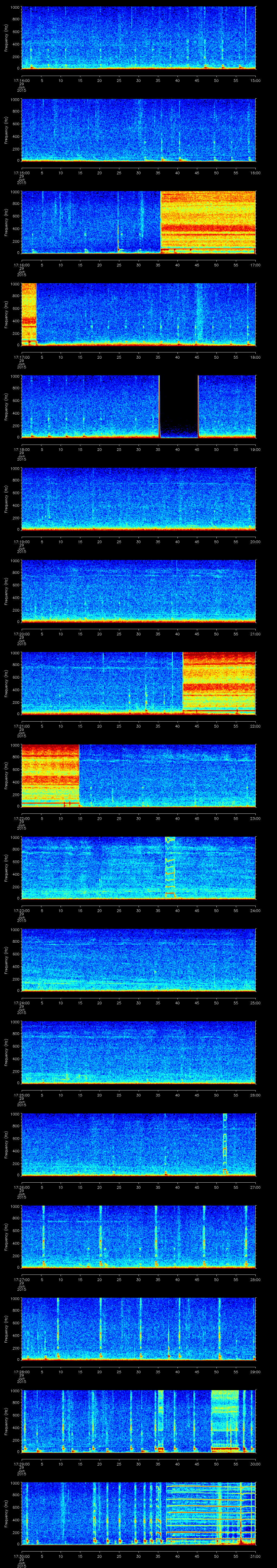Click the 17:00 end time label
This screenshot has height=1568, width=277.
coord(255,265)
